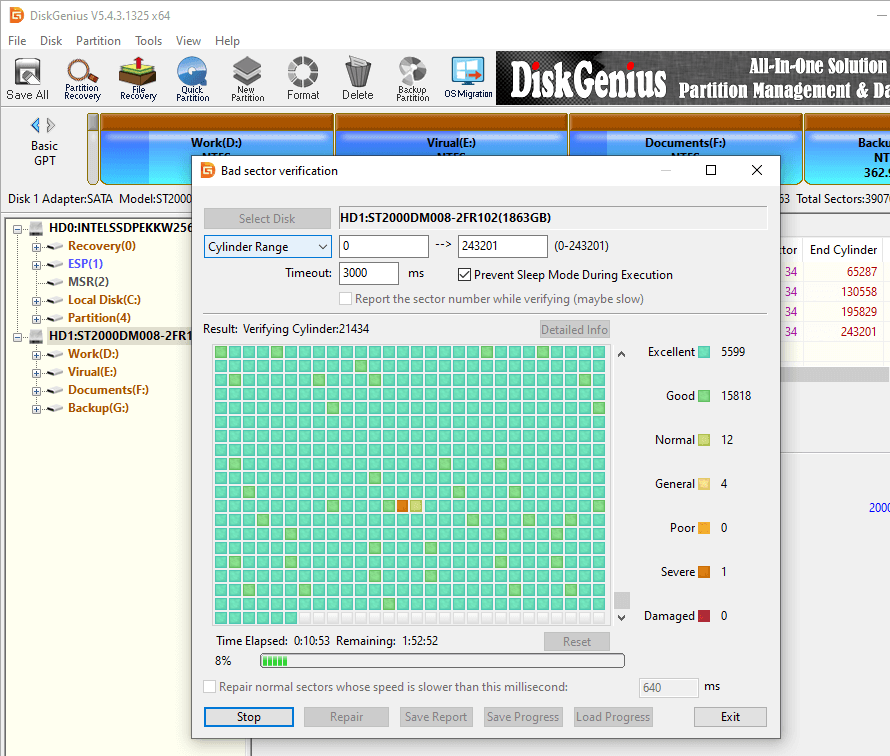The image size is (890, 756).
Task: Exit the bad sector verification dialog
Action: [730, 717]
